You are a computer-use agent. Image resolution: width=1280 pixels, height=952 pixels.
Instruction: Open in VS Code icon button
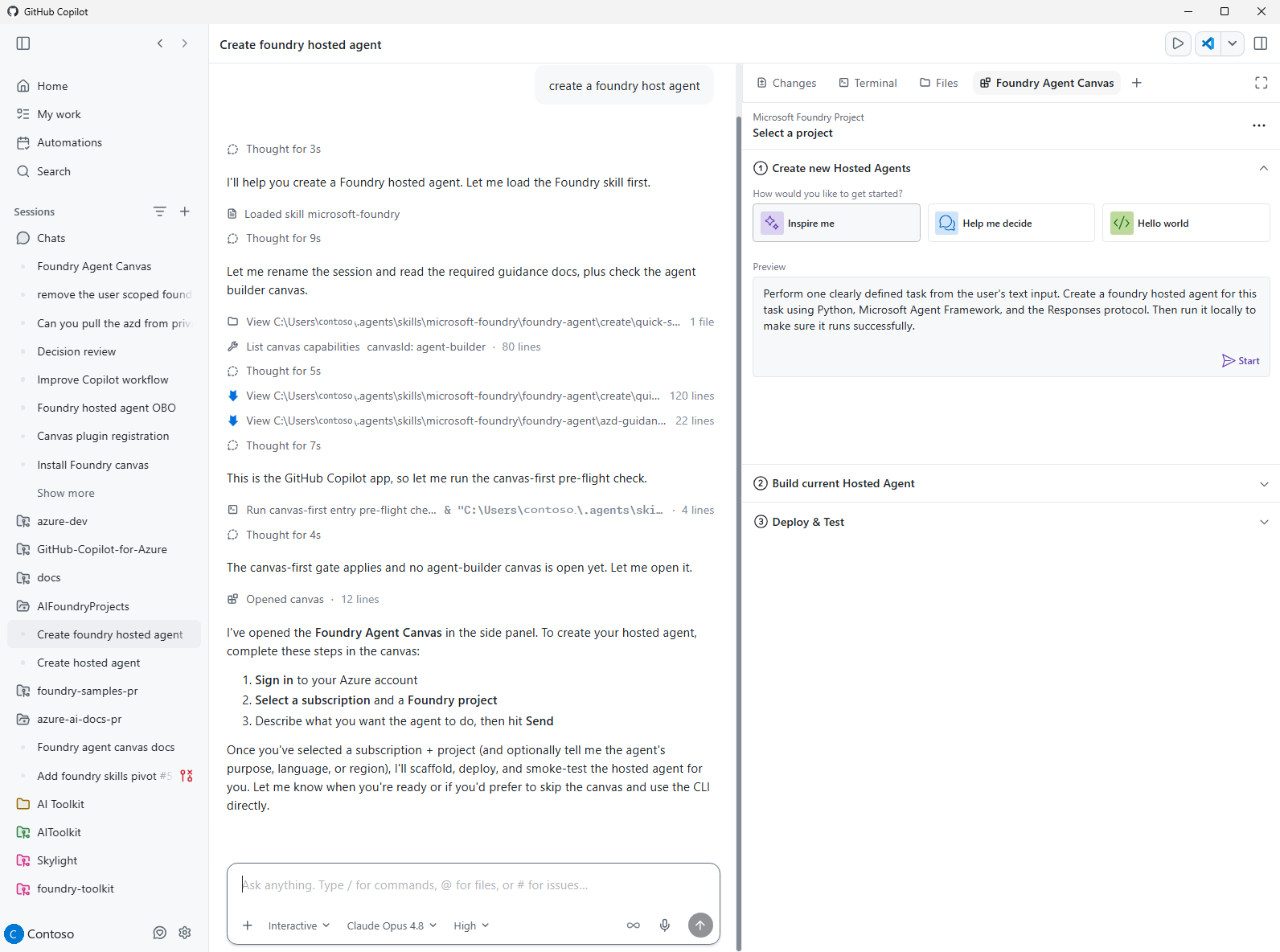pos(1208,43)
